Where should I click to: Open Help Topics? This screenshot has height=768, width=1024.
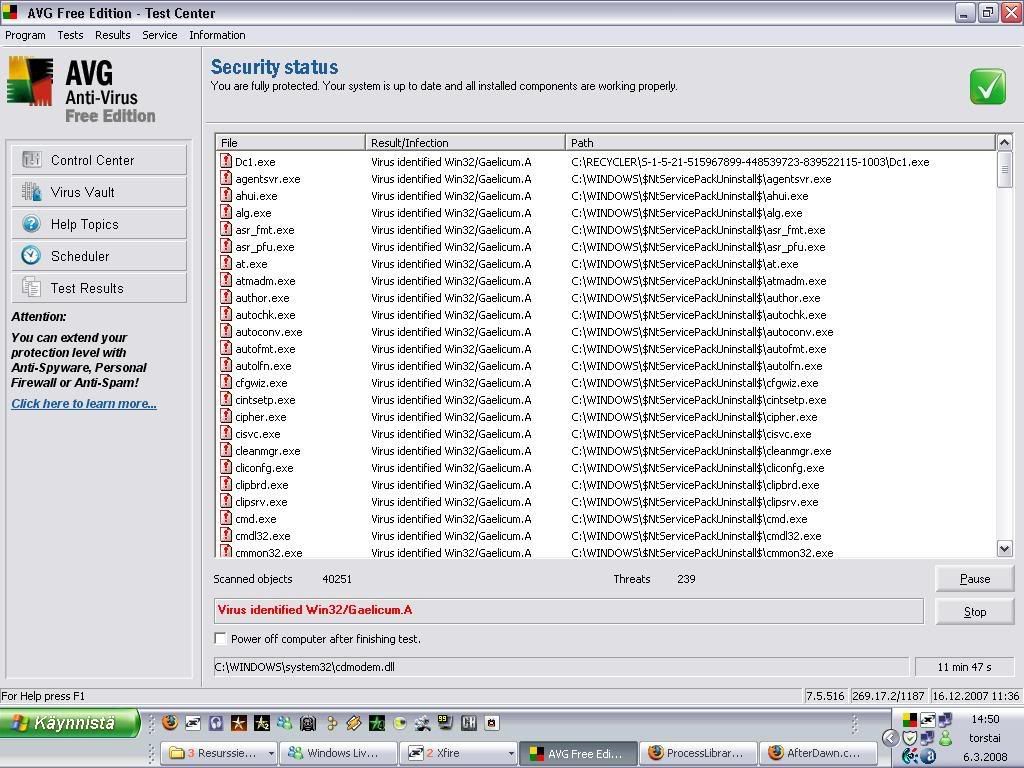pyautogui.click(x=99, y=224)
